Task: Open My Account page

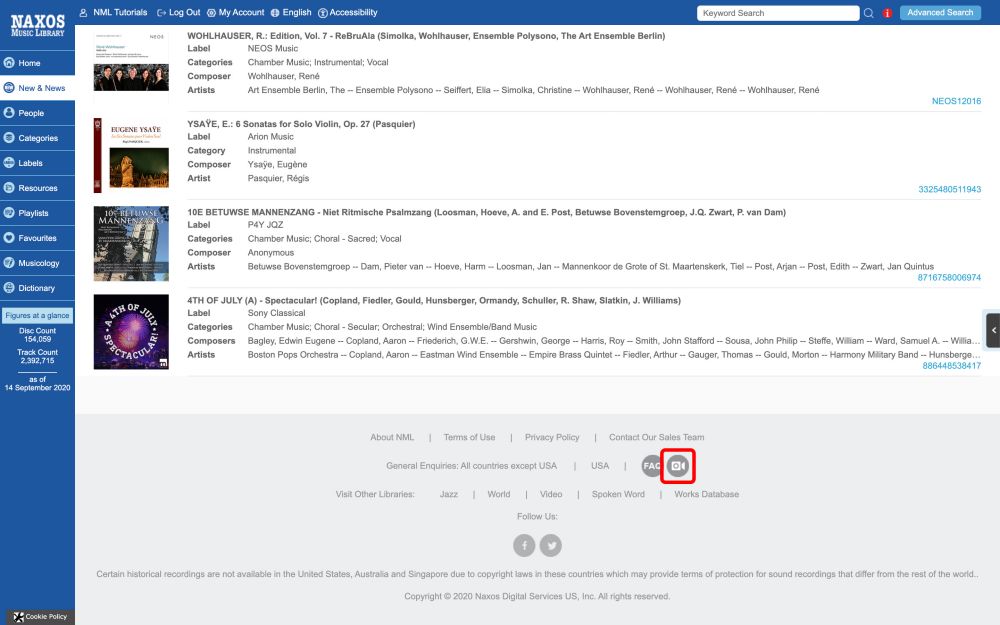Action: coord(235,12)
